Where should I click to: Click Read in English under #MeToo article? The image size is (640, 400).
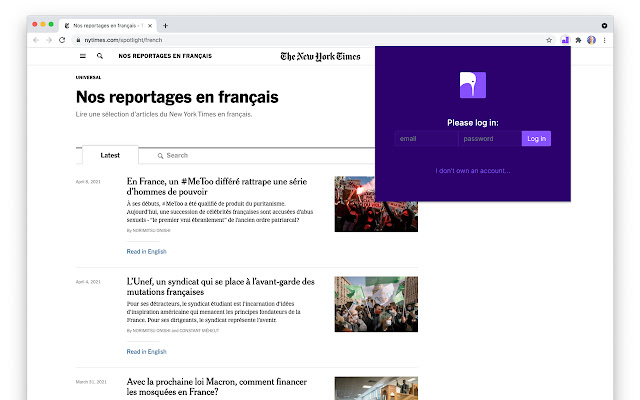(x=147, y=251)
